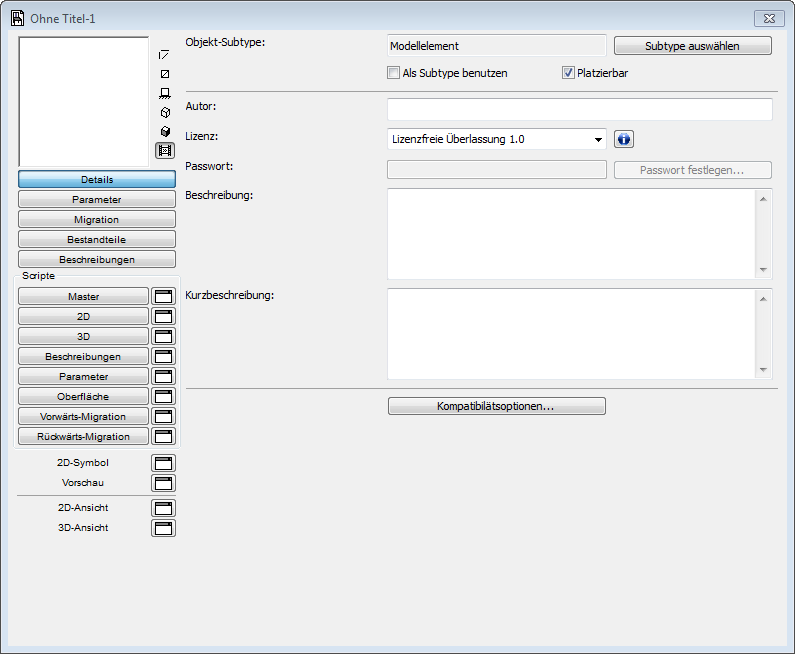Open the Vorschau window icon
The width and height of the screenshot is (795, 654).
pyautogui.click(x=163, y=483)
